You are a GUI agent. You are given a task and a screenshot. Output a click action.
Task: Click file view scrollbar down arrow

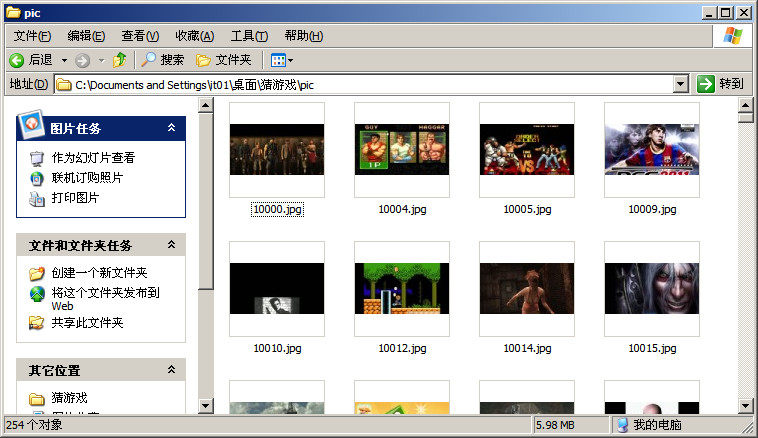(x=745, y=406)
